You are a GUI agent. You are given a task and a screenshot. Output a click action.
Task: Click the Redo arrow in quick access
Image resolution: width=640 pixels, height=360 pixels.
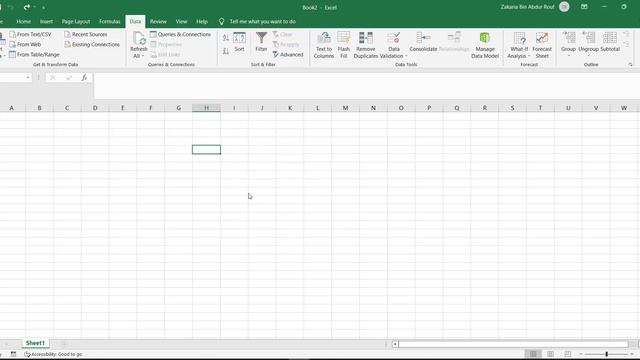pyautogui.click(x=27, y=7)
